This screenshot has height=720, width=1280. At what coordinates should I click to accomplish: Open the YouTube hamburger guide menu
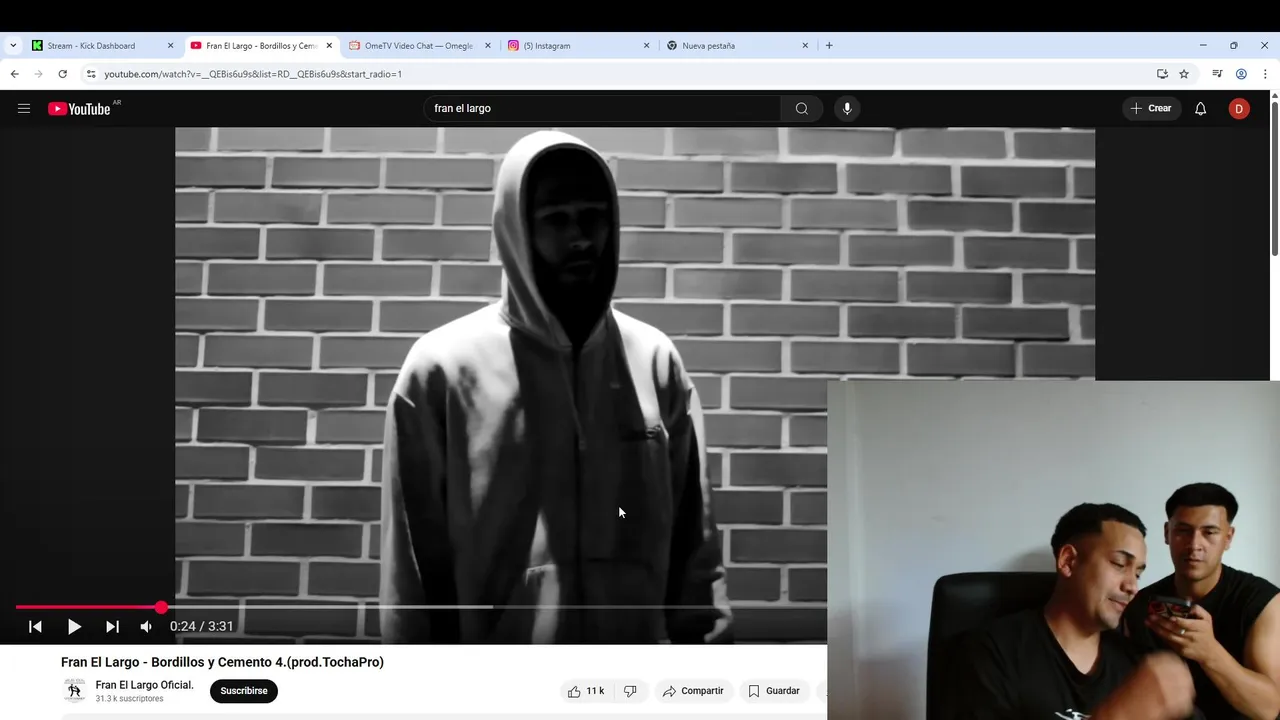(x=24, y=108)
